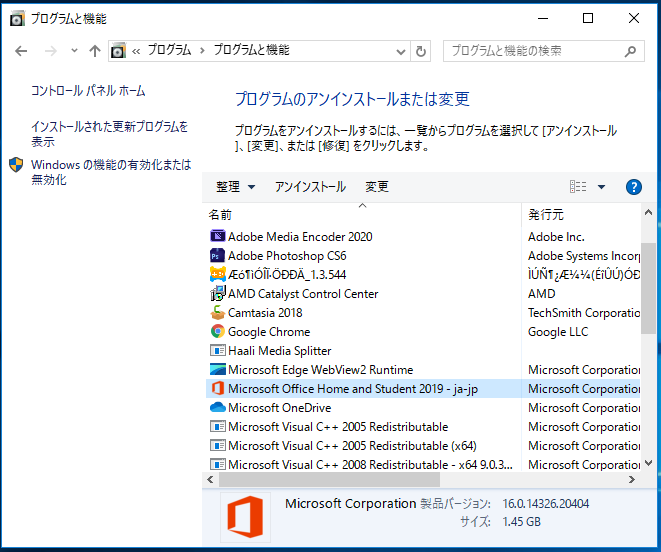The image size is (661, 552).
Task: Select the AMD Catalyst Control Center entry
Action: pyautogui.click(x=303, y=294)
